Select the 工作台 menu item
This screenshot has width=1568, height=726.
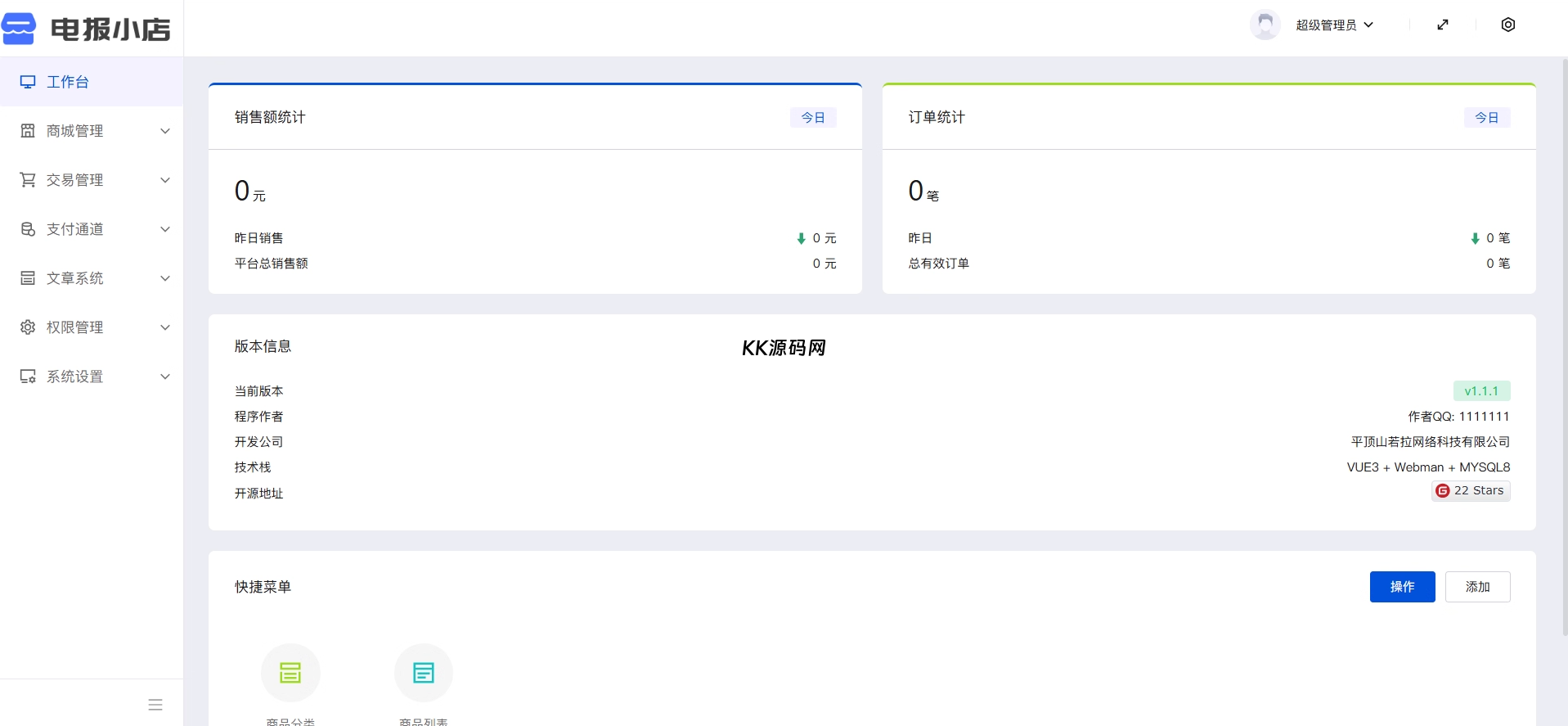92,82
